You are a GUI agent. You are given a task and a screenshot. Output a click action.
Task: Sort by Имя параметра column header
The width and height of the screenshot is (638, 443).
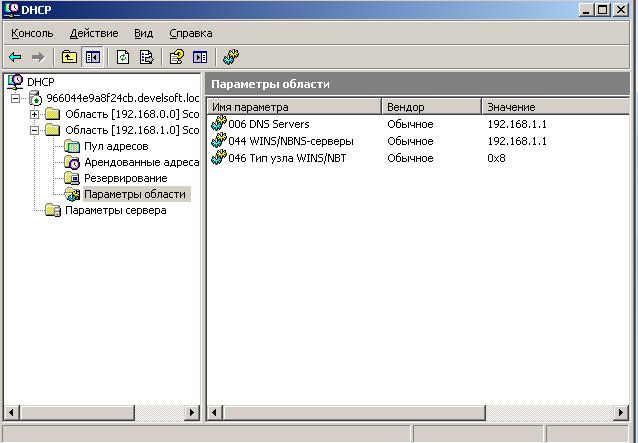point(294,107)
